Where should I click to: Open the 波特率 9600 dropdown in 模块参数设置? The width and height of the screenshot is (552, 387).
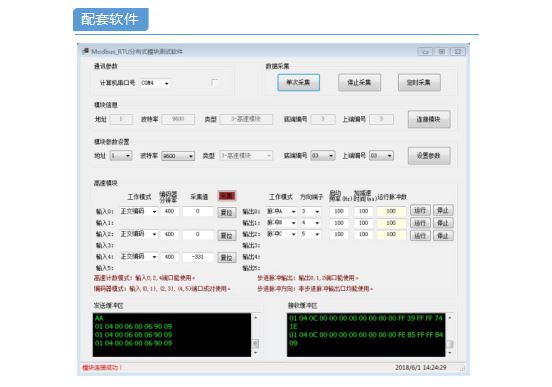tap(178, 156)
